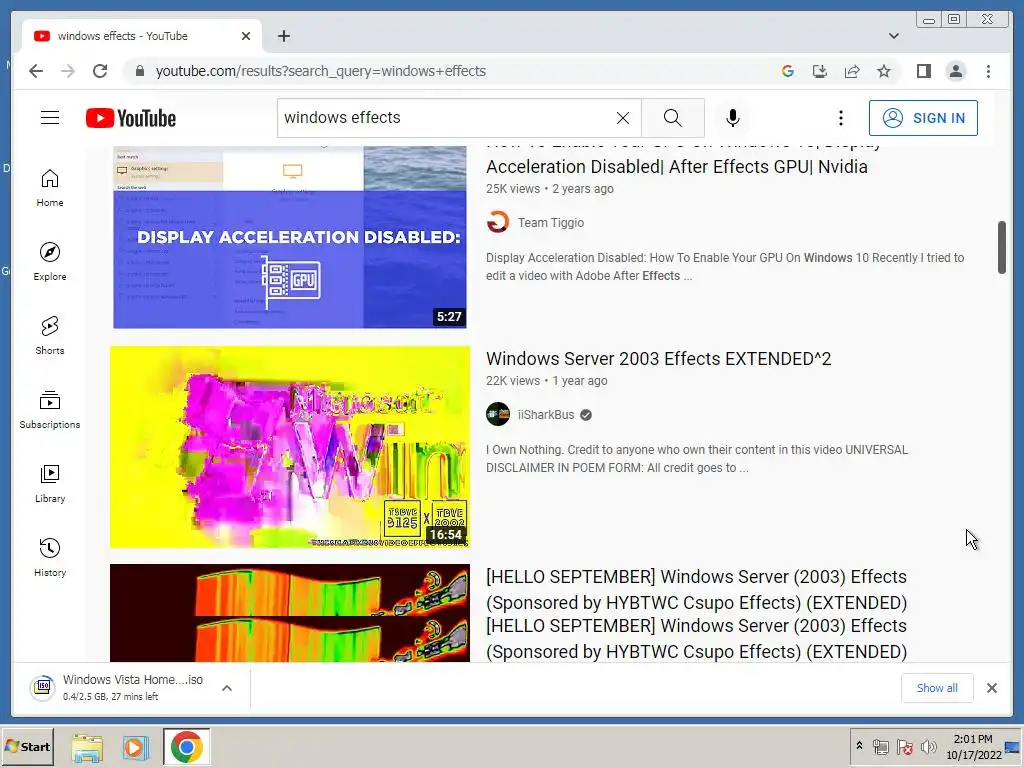Open Team Tiggio channel name
The height and width of the screenshot is (768, 1024).
551,222
